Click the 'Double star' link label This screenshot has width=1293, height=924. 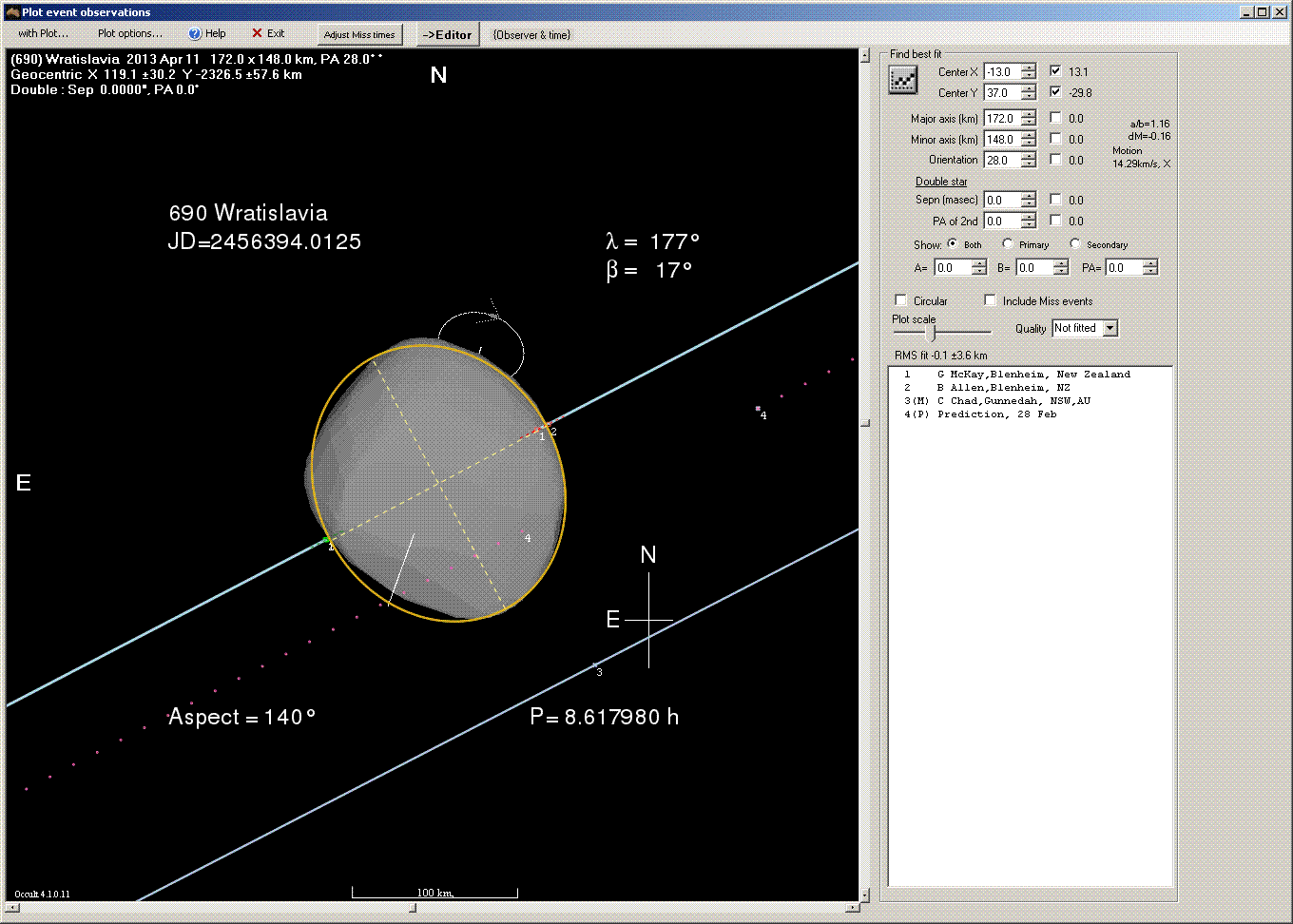coord(941,182)
